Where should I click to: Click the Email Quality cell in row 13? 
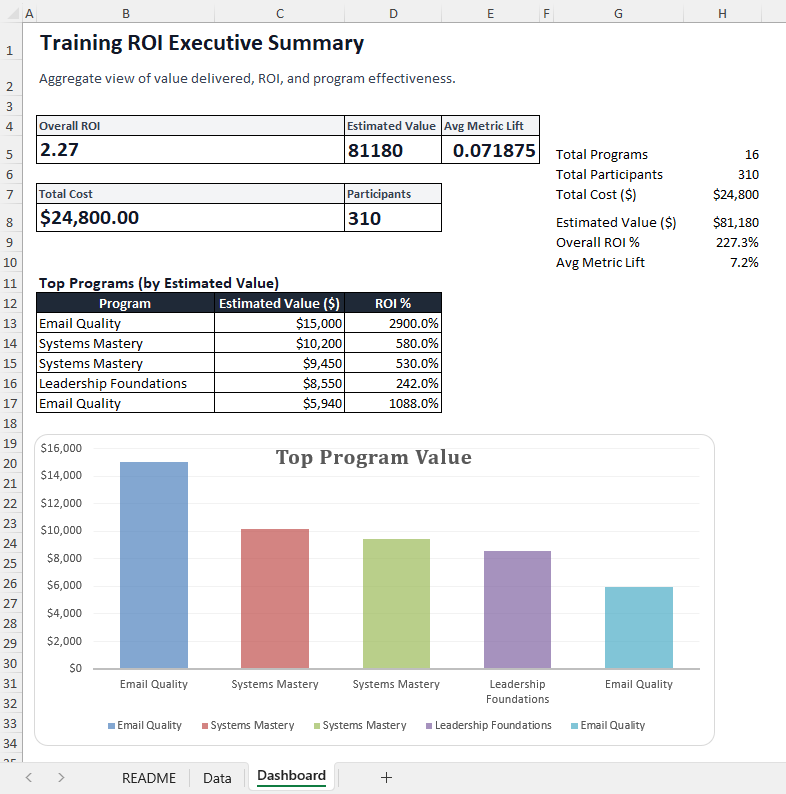(x=125, y=323)
